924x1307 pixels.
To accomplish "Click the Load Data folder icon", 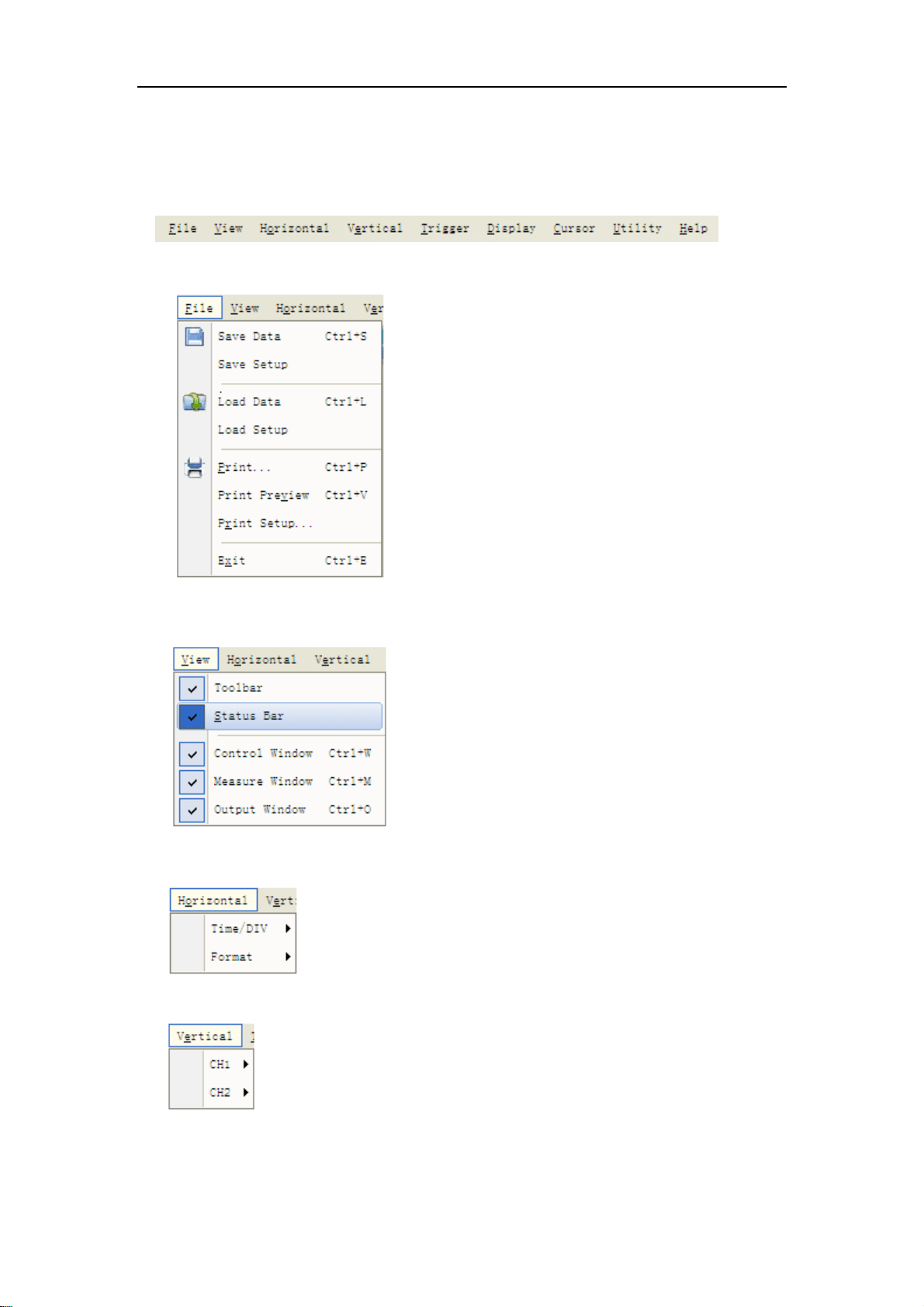I will pos(194,402).
